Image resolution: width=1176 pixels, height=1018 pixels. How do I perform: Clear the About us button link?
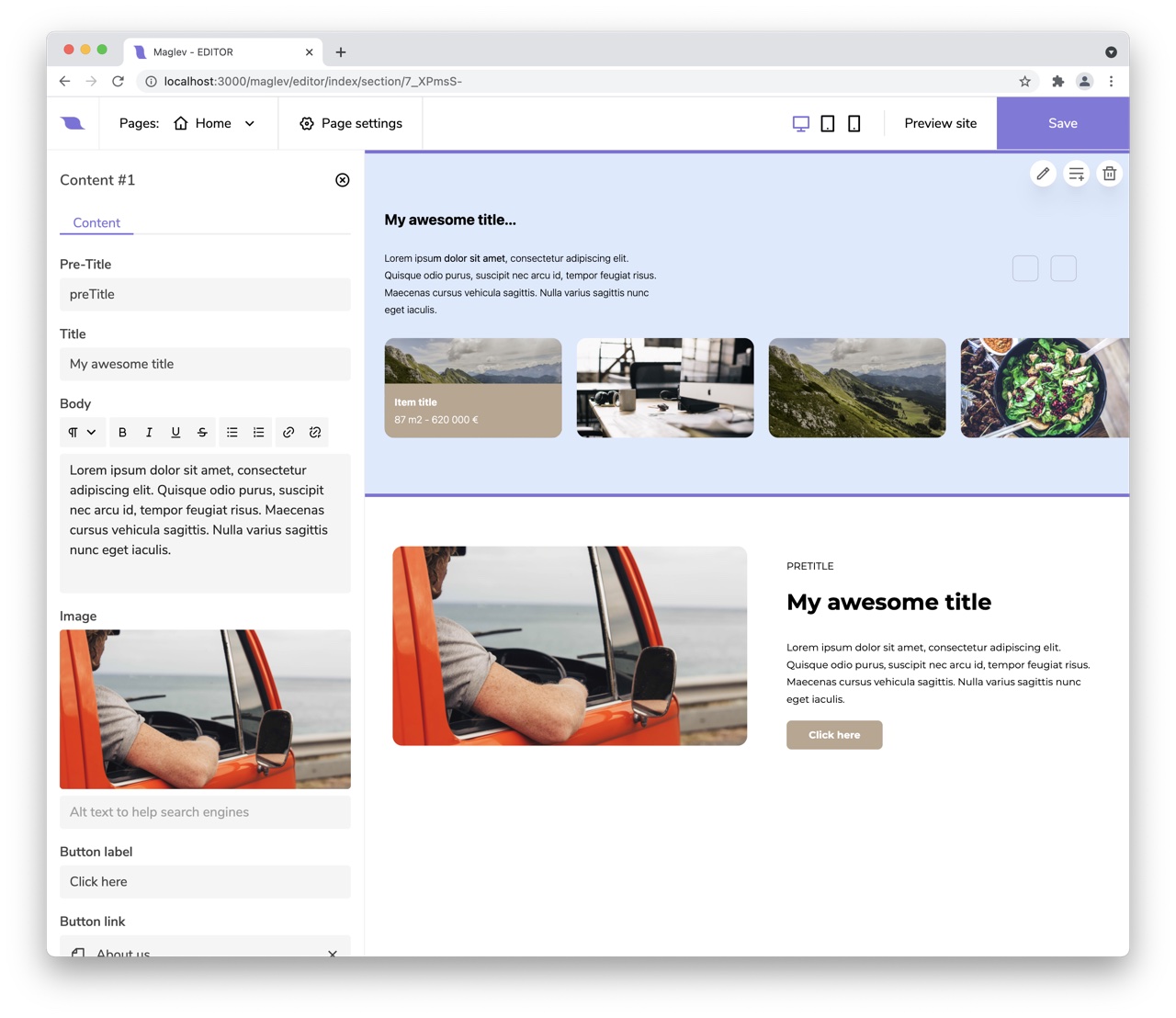pyautogui.click(x=333, y=954)
